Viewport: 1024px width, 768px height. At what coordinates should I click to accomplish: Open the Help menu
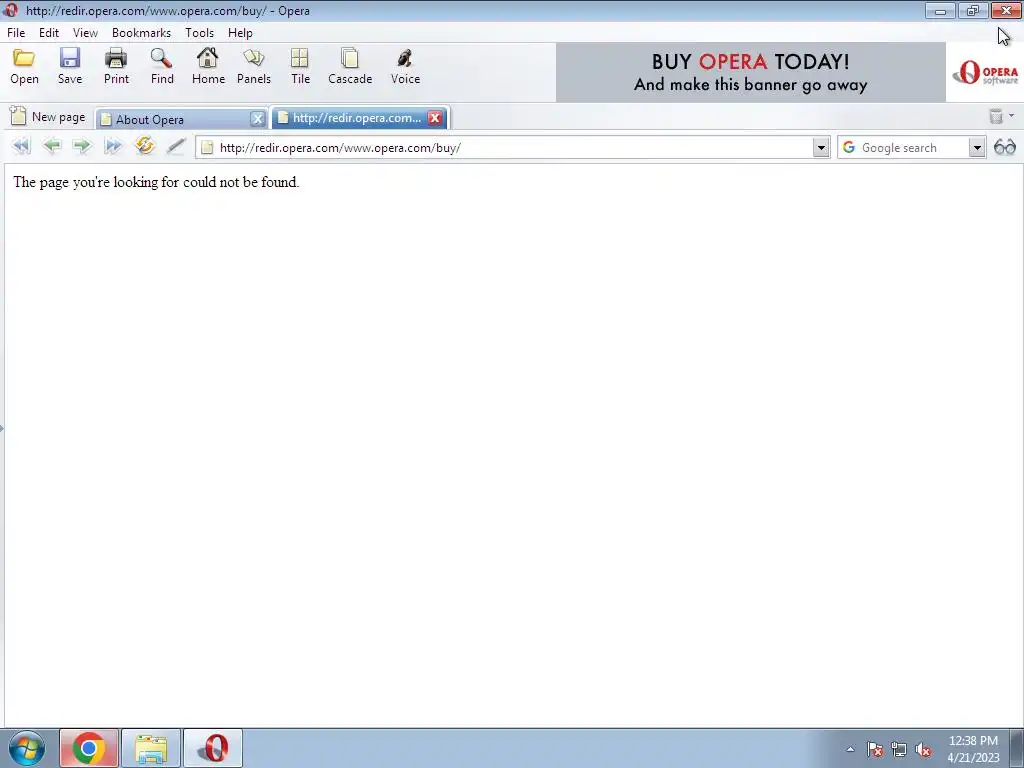pos(240,33)
